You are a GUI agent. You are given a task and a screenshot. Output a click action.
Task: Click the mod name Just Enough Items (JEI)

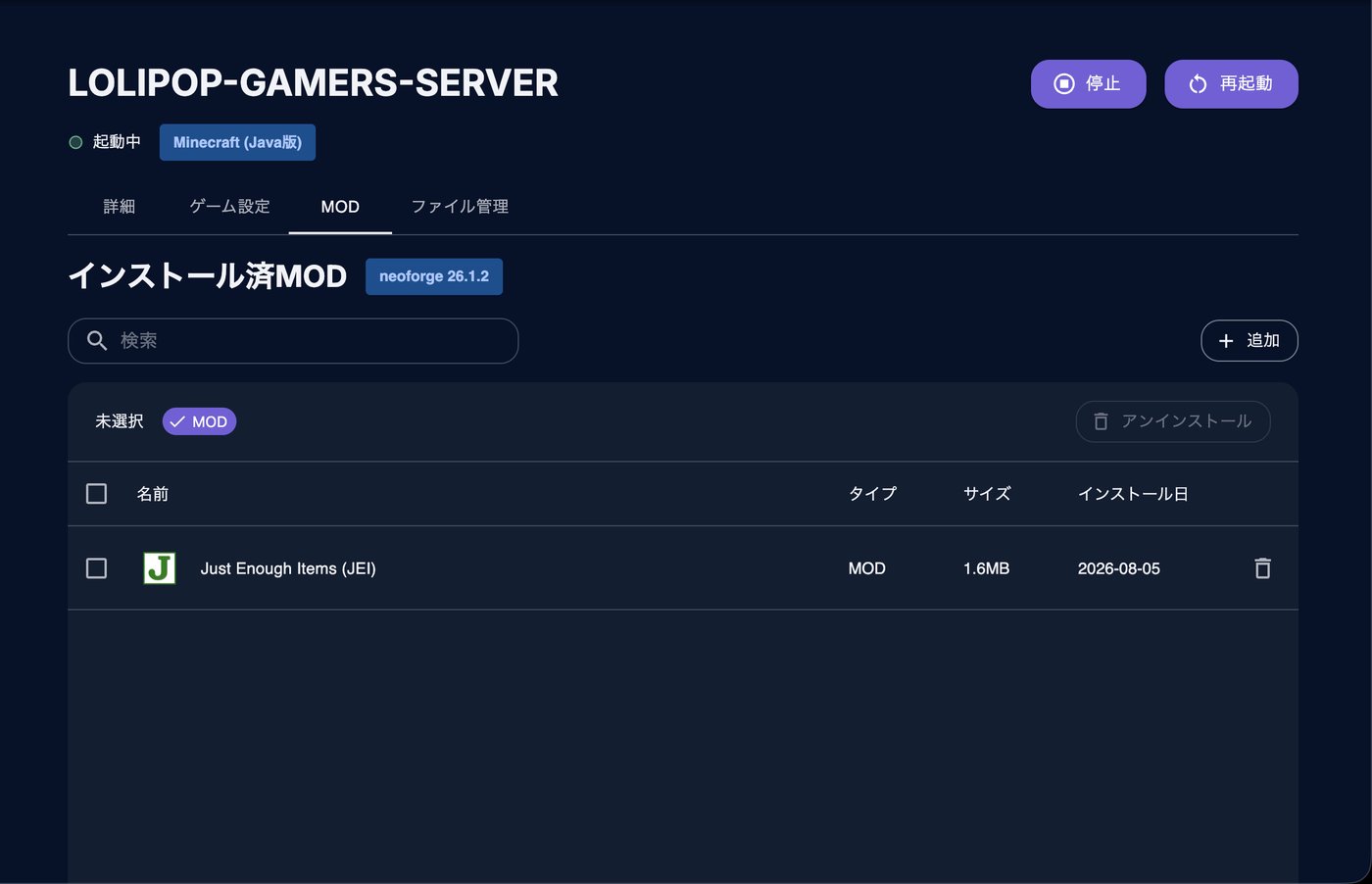click(288, 568)
